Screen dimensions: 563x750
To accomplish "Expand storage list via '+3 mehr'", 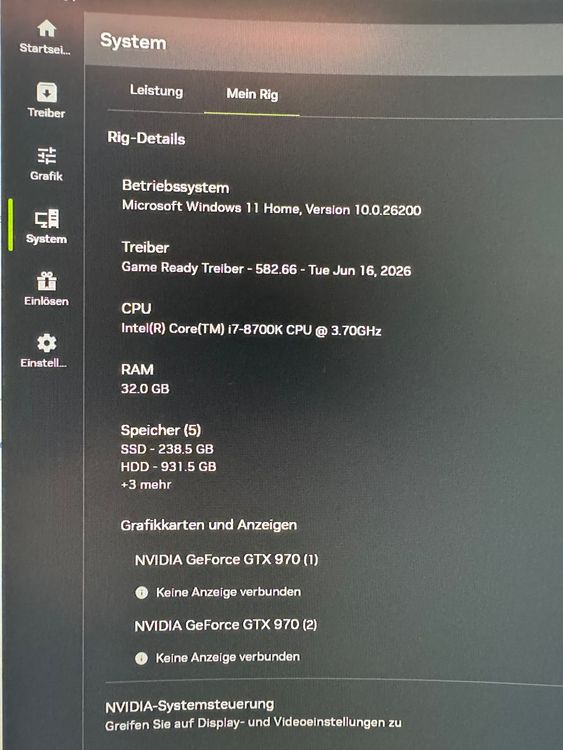I will point(146,484).
